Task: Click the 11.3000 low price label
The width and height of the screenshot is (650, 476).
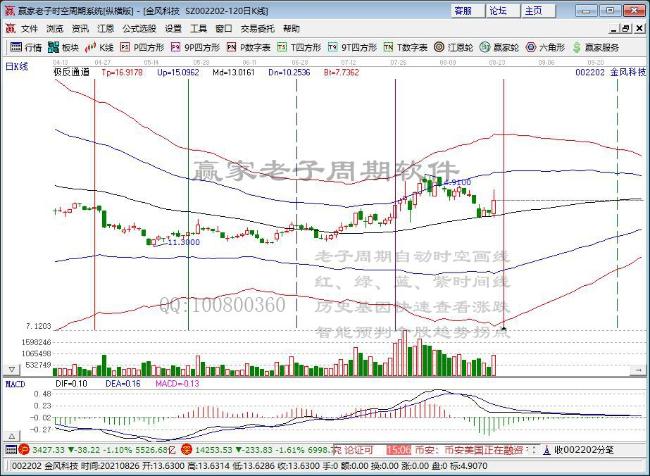Action: coord(184,242)
